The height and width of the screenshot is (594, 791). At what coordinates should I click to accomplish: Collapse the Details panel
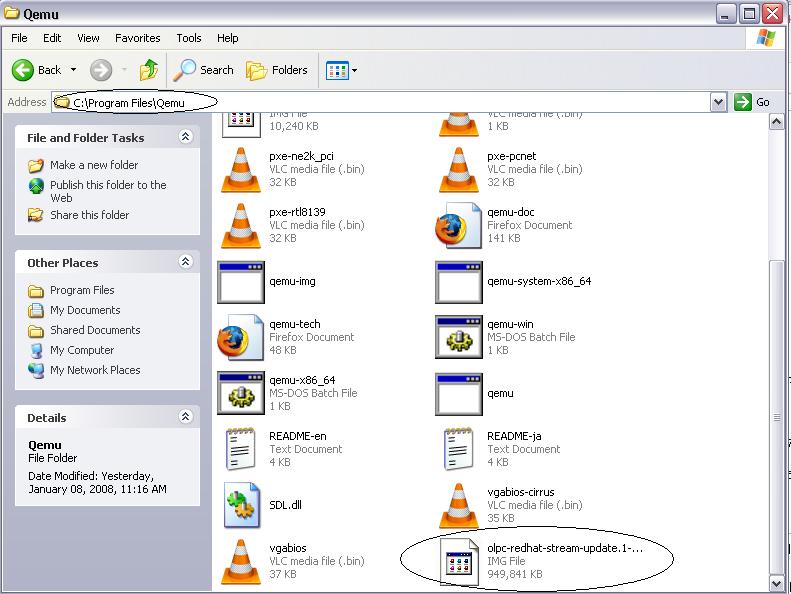coord(185,417)
